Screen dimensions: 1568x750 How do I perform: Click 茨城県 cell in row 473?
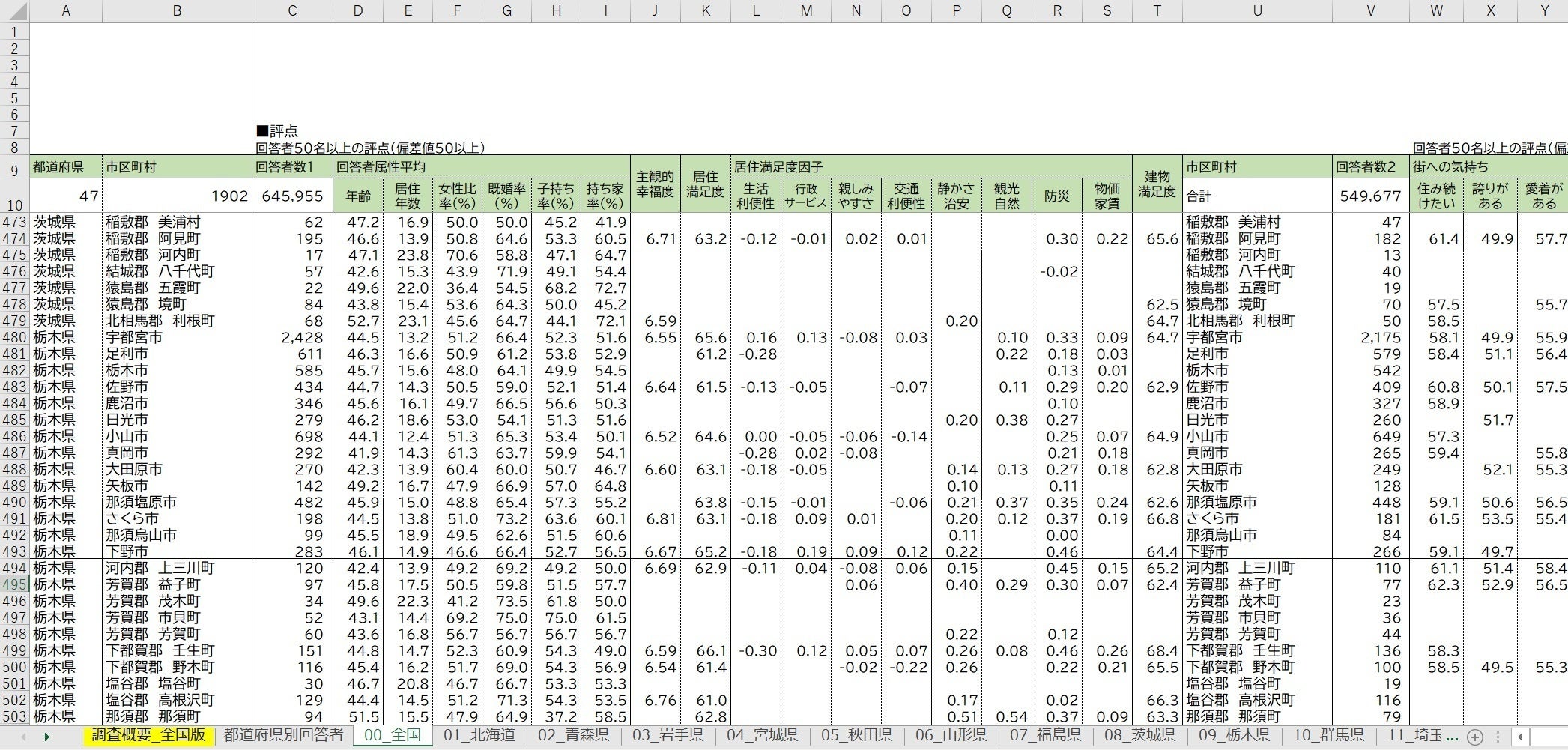66,223
